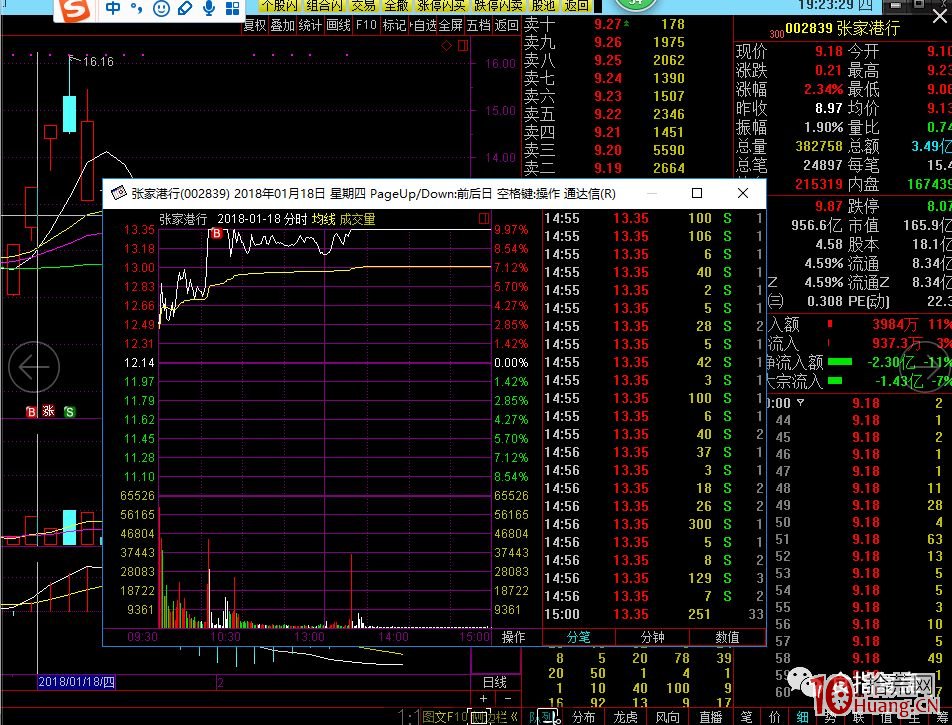Image resolution: width=952 pixels, height=725 pixels.
Task: Select the 15:00 closing tick row
Action: [653, 614]
